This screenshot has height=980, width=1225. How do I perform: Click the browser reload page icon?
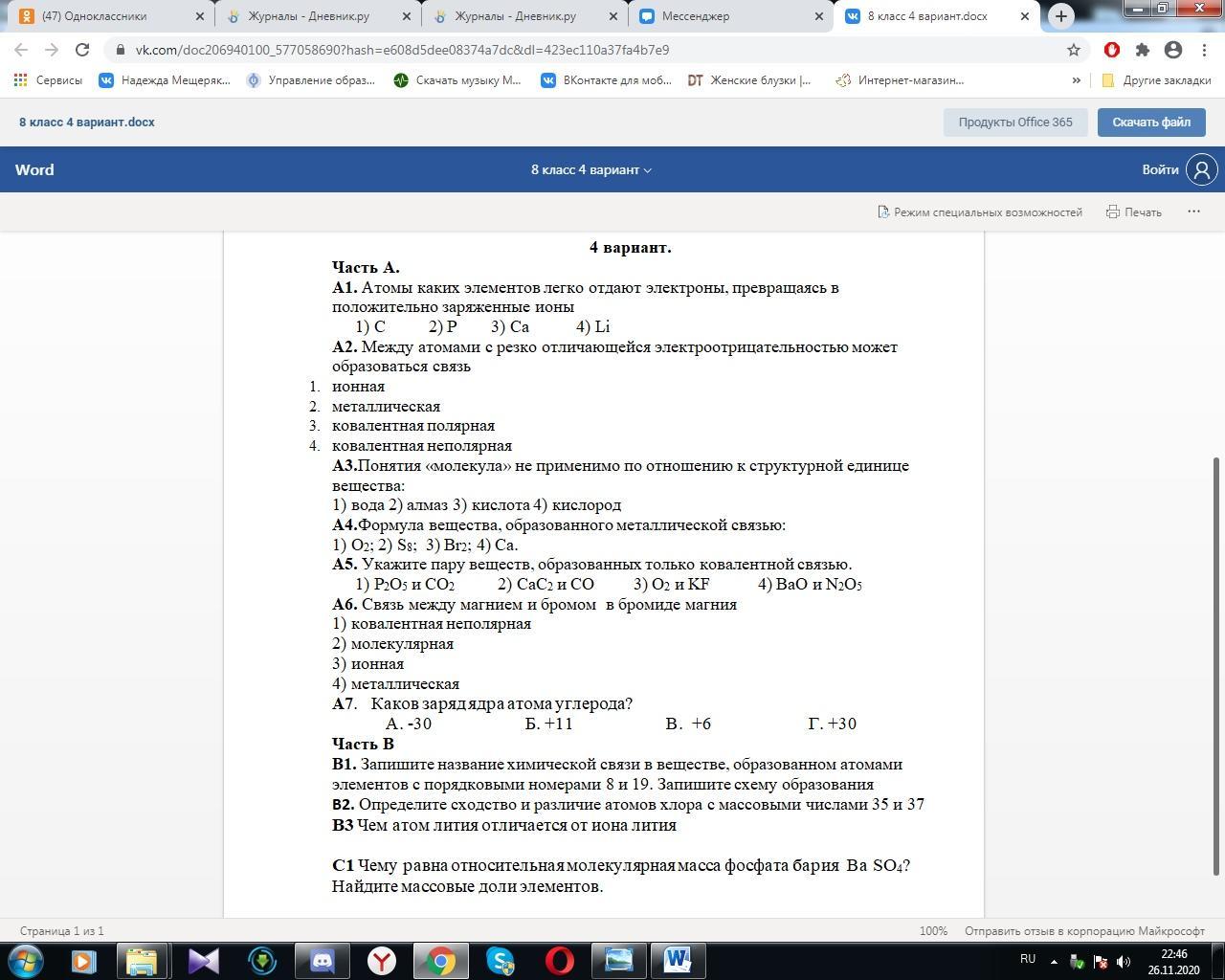point(82,50)
